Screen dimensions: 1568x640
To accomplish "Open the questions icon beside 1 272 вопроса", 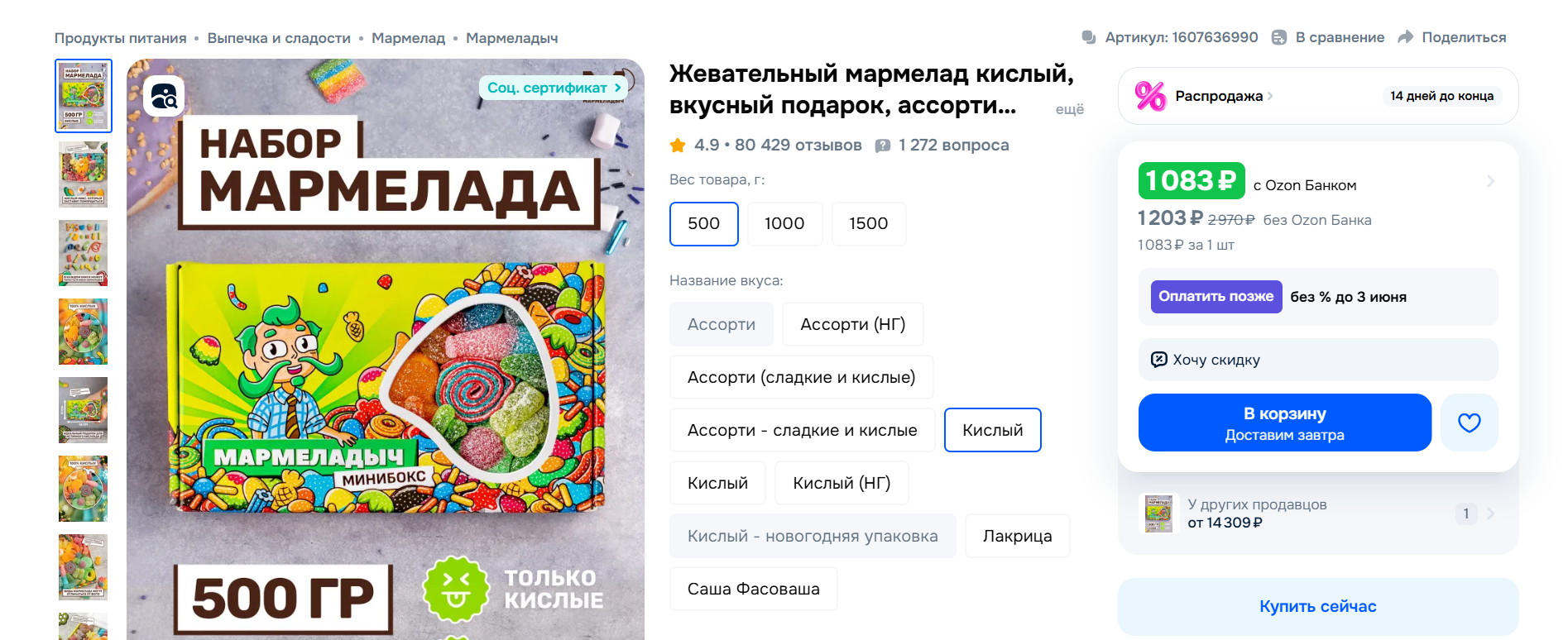I will (x=883, y=146).
